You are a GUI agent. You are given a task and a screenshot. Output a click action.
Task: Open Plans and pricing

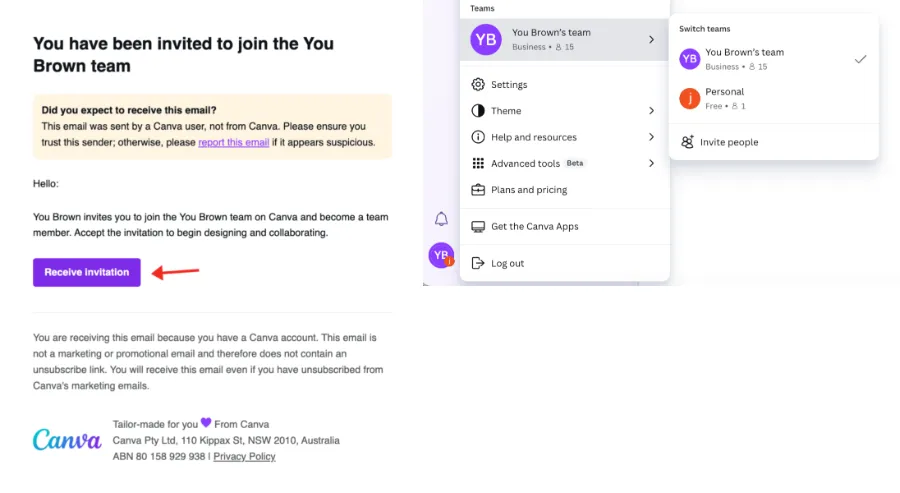click(565, 190)
